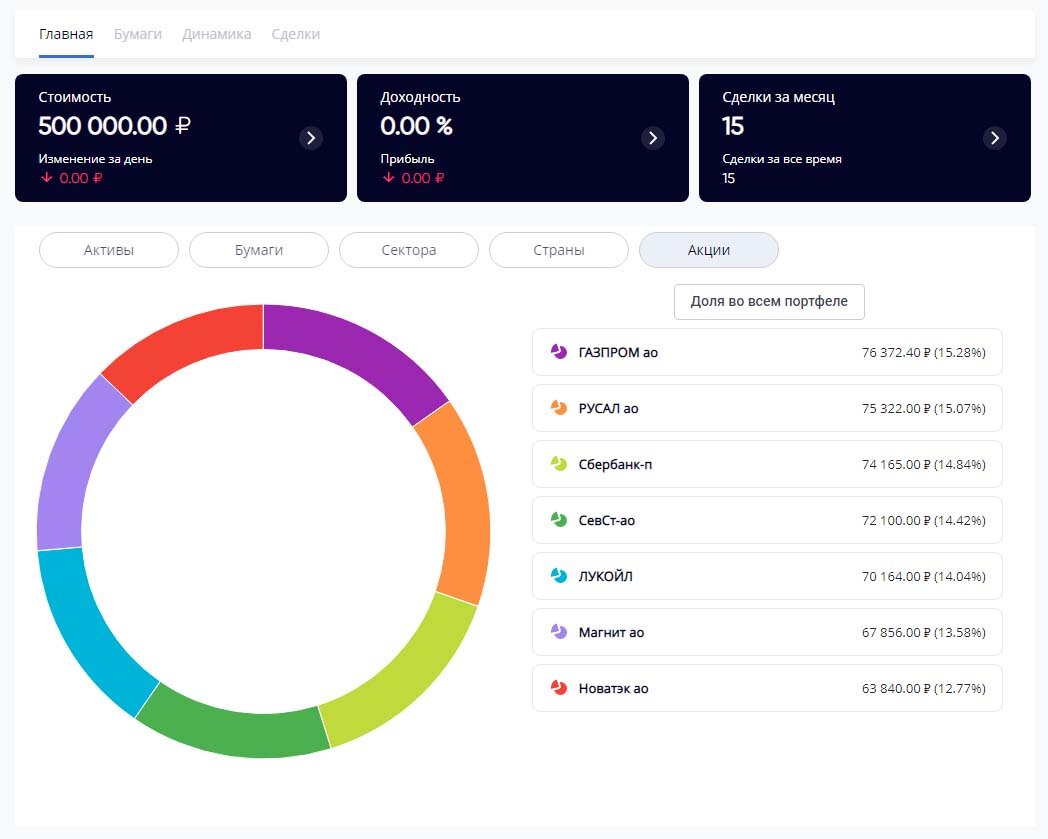This screenshot has height=839, width=1048.
Task: Click the value 70 164.00 ₽ (14.04%)
Action: pyautogui.click(x=923, y=576)
